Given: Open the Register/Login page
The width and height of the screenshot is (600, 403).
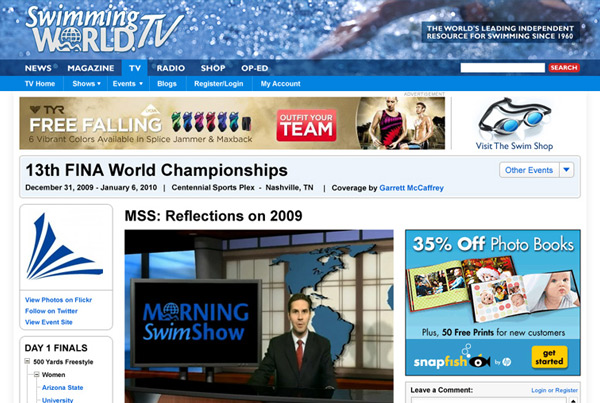Looking at the screenshot, I should (218, 83).
